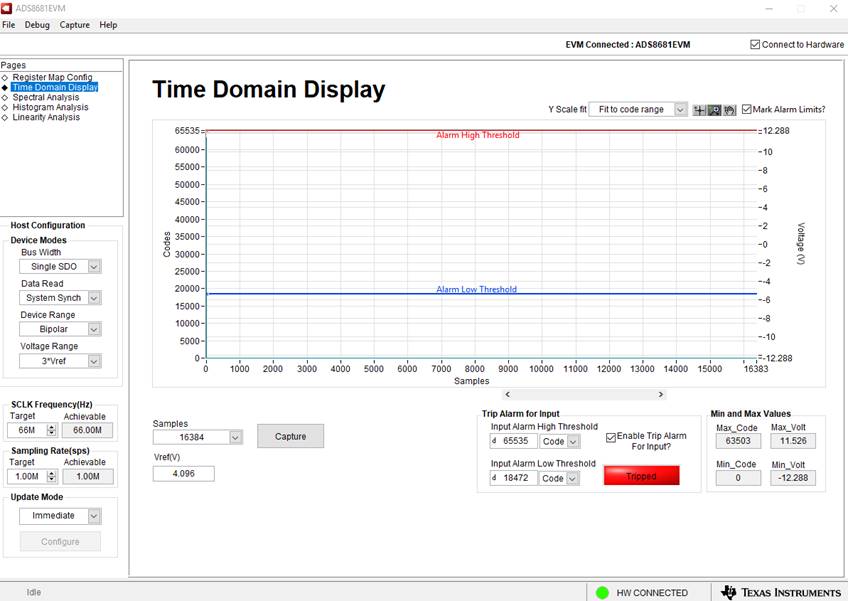848x601 pixels.
Task: Click the Alarm Low Threshold graph label
Action: [476, 289]
